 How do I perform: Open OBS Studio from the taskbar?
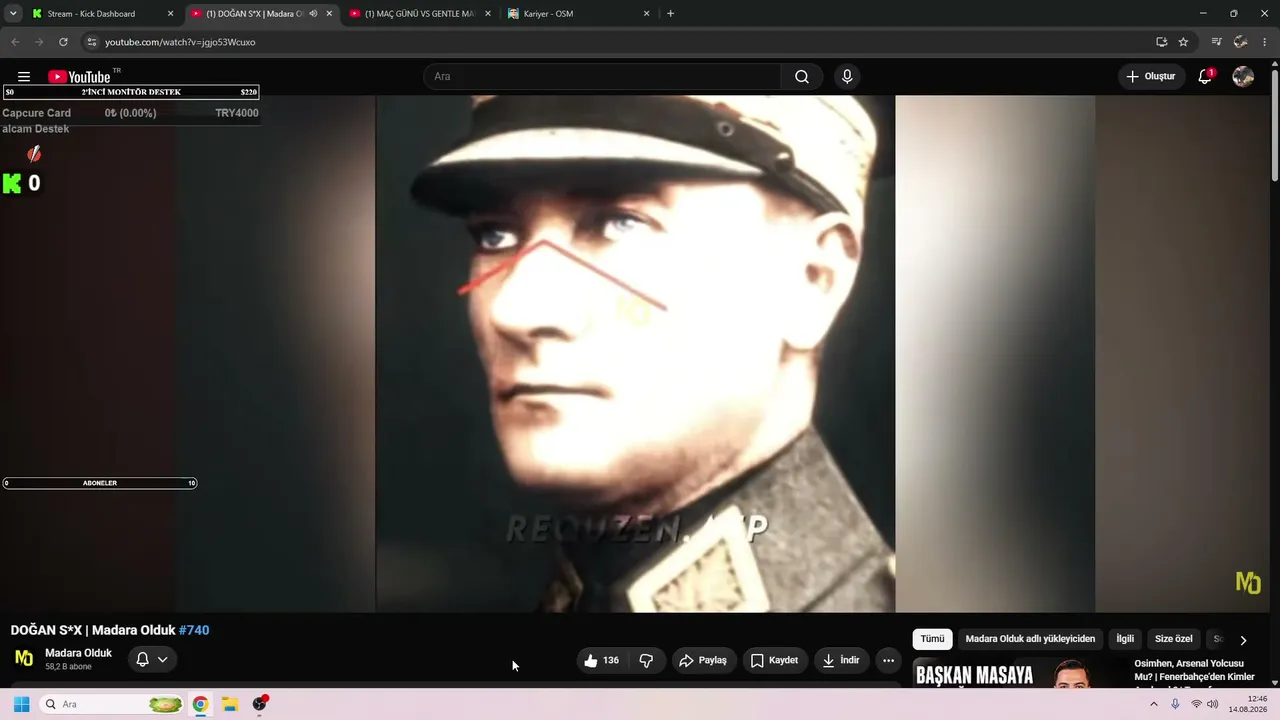[x=260, y=704]
